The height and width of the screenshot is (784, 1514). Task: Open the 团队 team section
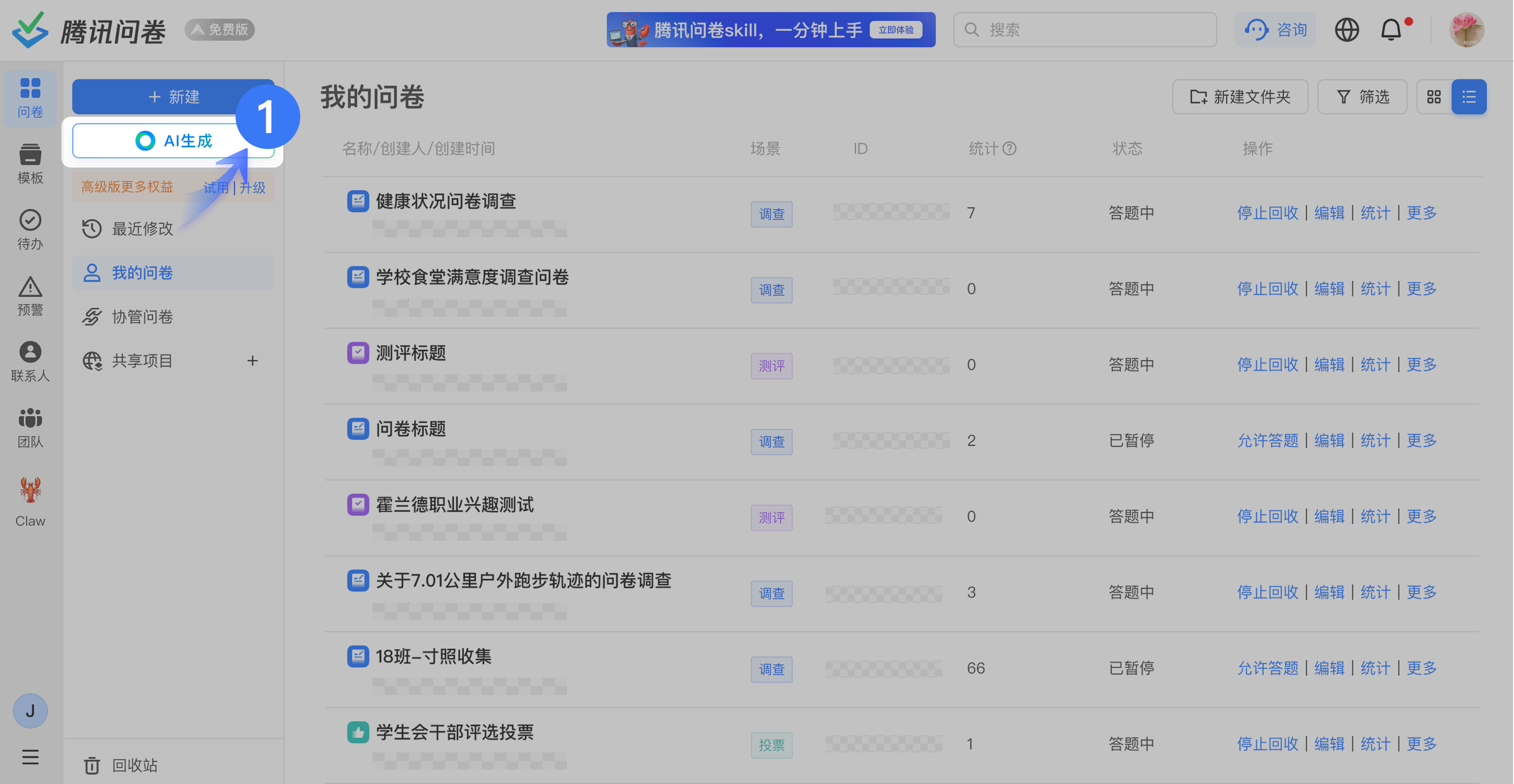30,428
